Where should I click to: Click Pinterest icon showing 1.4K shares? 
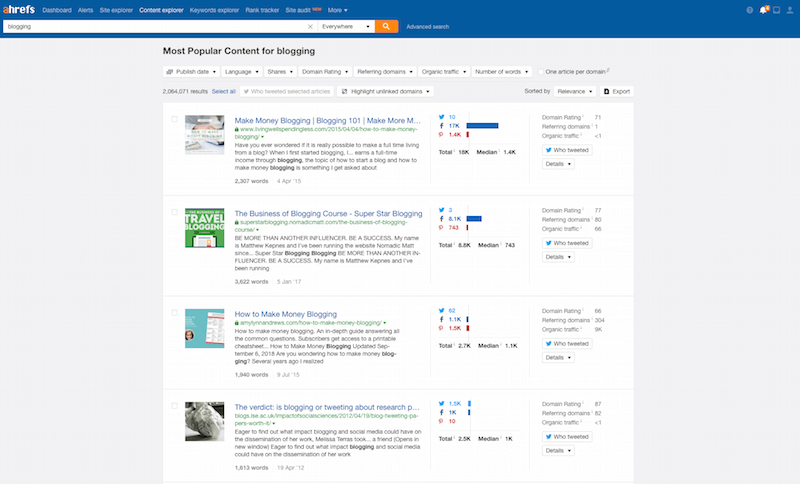click(441, 135)
